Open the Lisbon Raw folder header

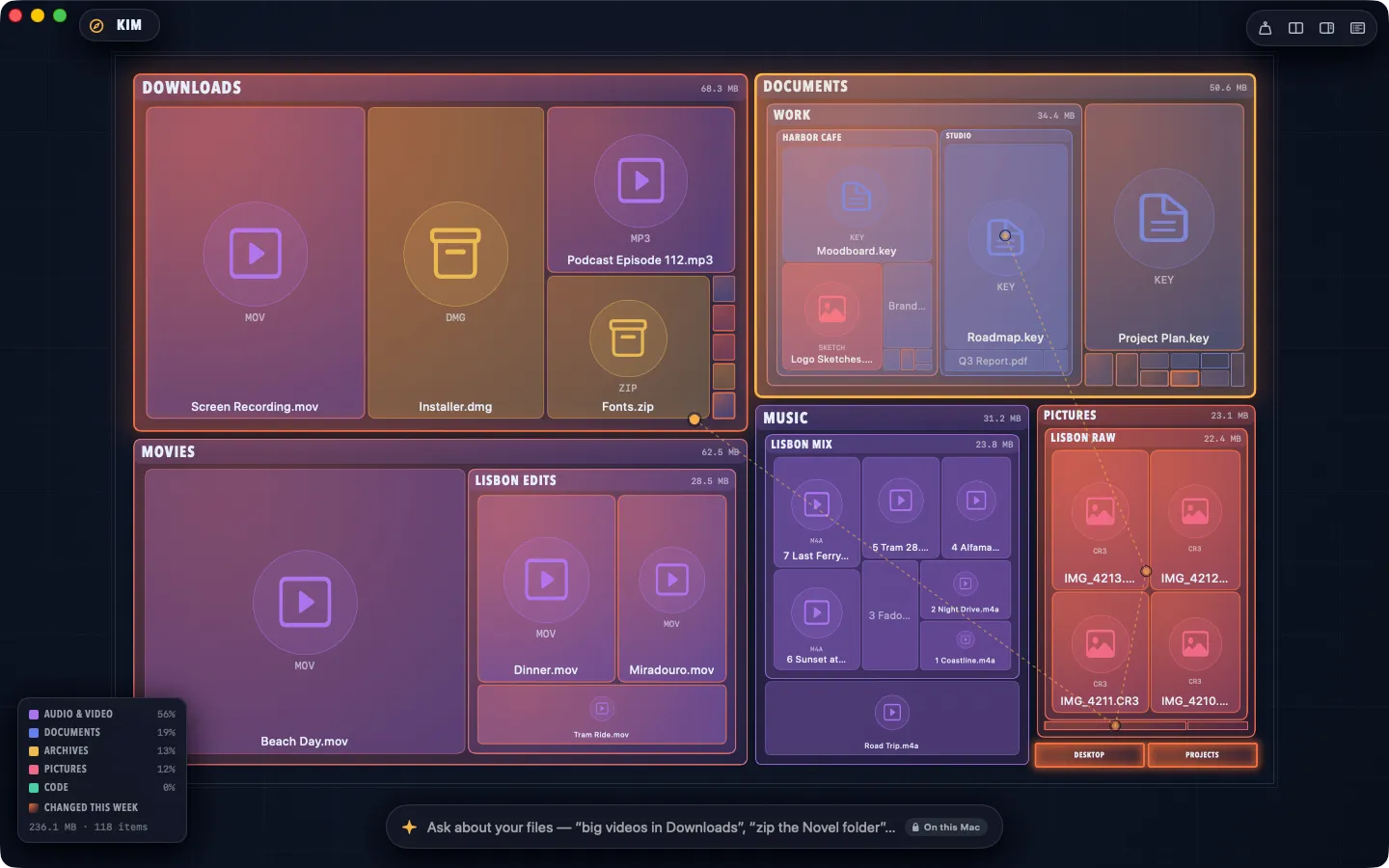tap(1146, 438)
